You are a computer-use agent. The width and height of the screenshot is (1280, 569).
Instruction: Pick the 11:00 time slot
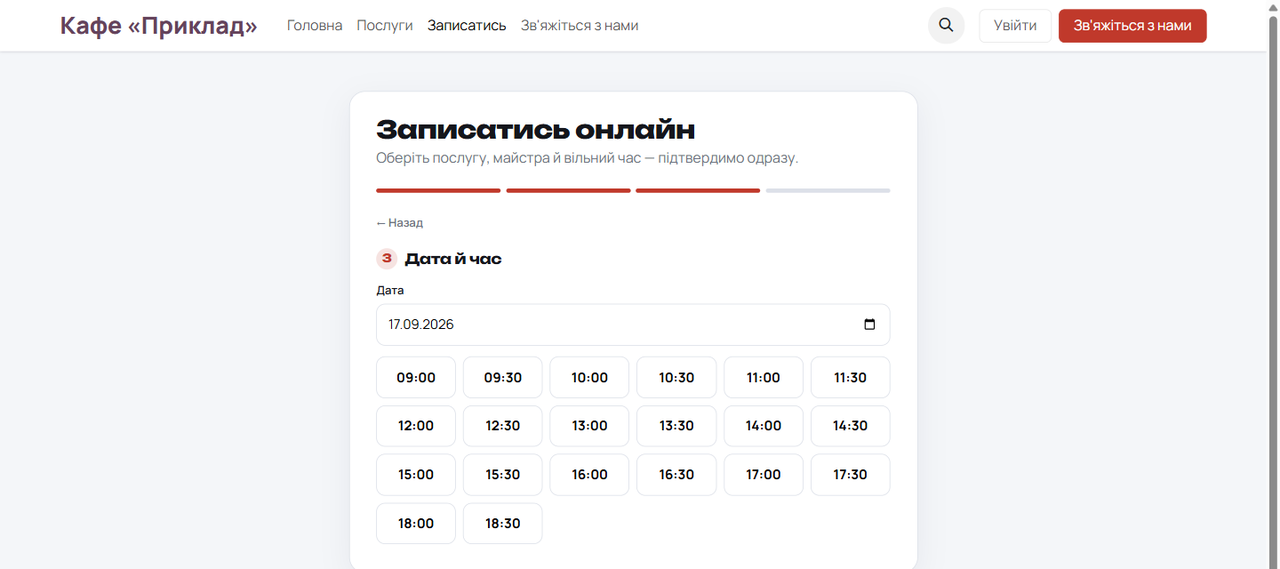[764, 377]
